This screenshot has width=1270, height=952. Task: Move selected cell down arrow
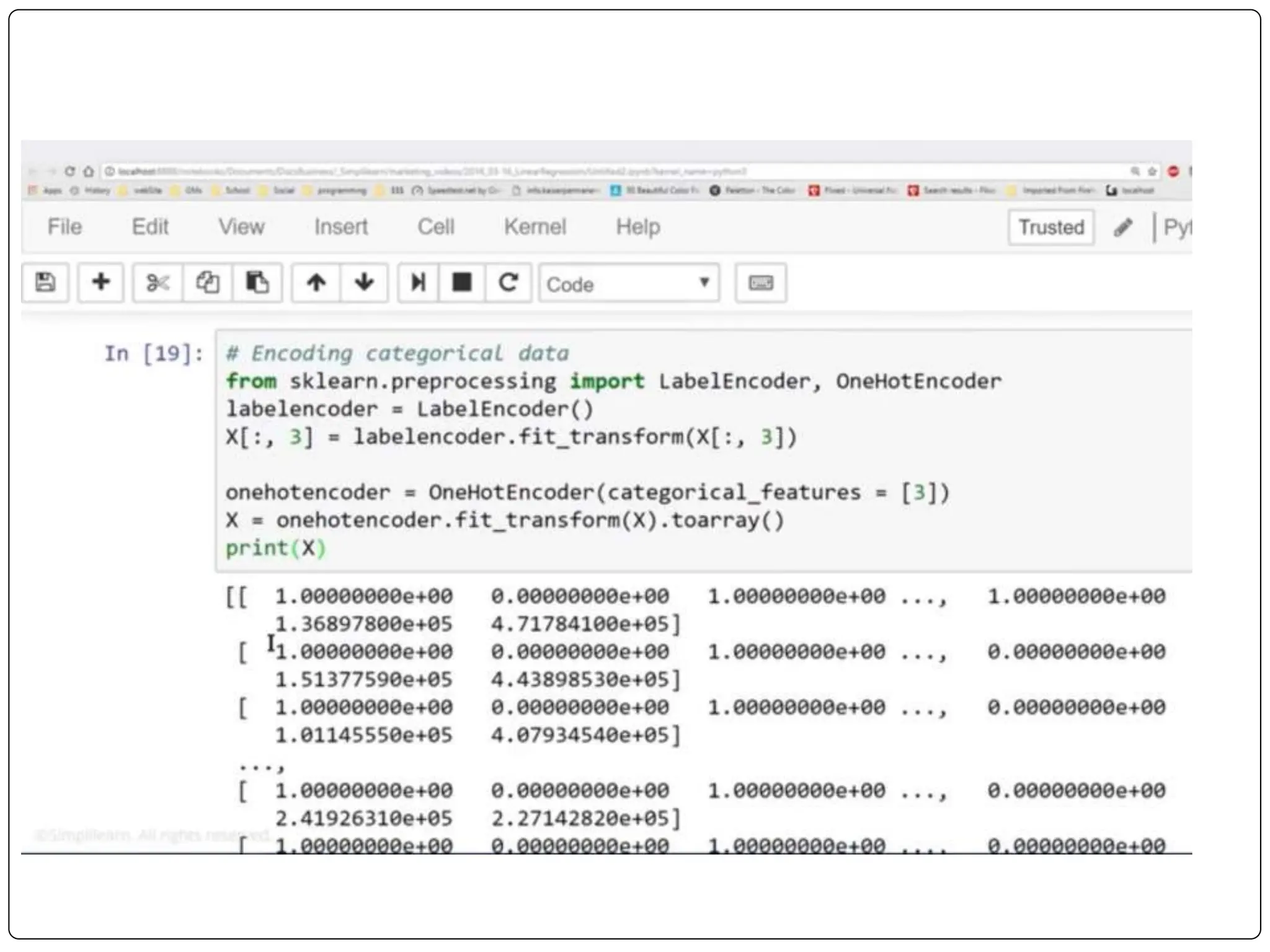(364, 283)
